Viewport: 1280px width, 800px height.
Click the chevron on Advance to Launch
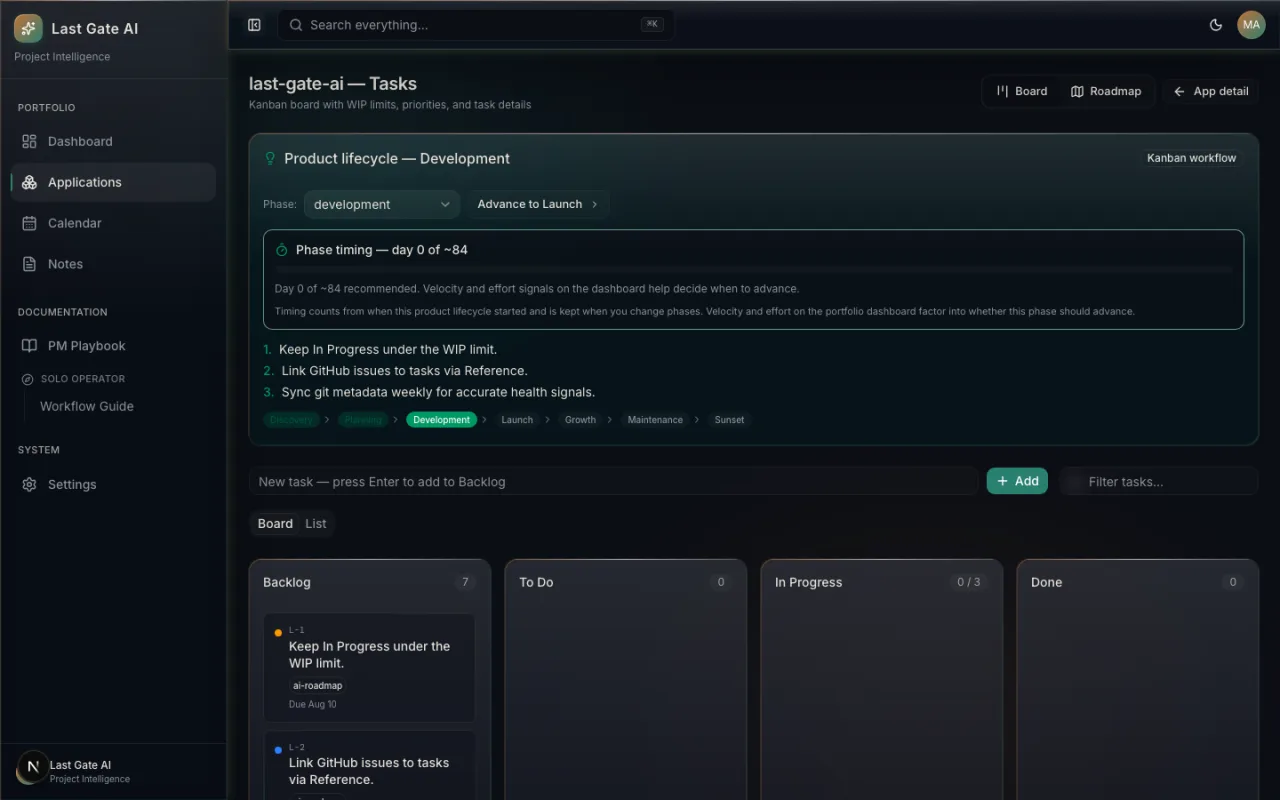(x=595, y=204)
